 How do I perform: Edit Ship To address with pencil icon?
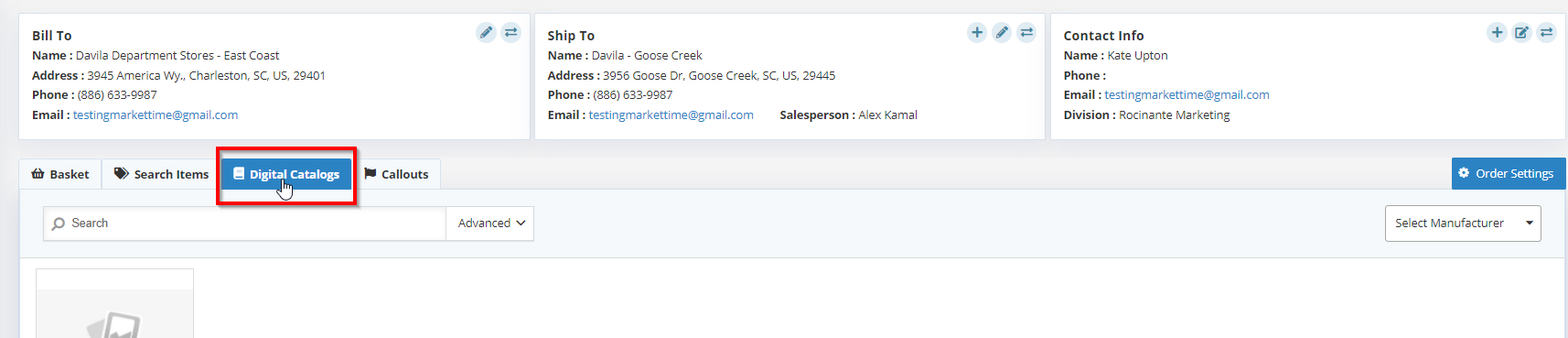tap(1002, 33)
